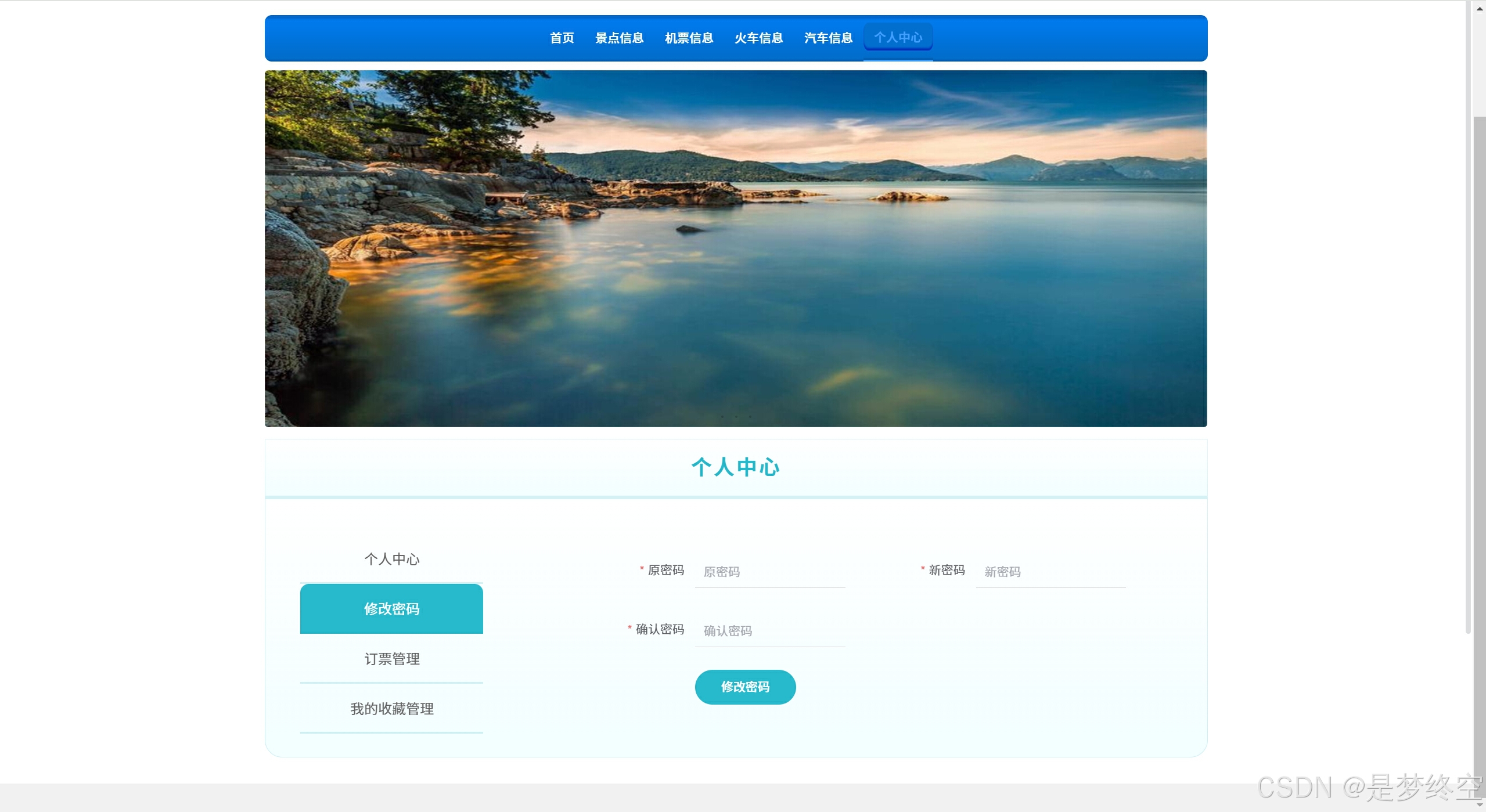Image resolution: width=1486 pixels, height=812 pixels.
Task: Click the scrollbar up arrow
Action: coord(1480,8)
